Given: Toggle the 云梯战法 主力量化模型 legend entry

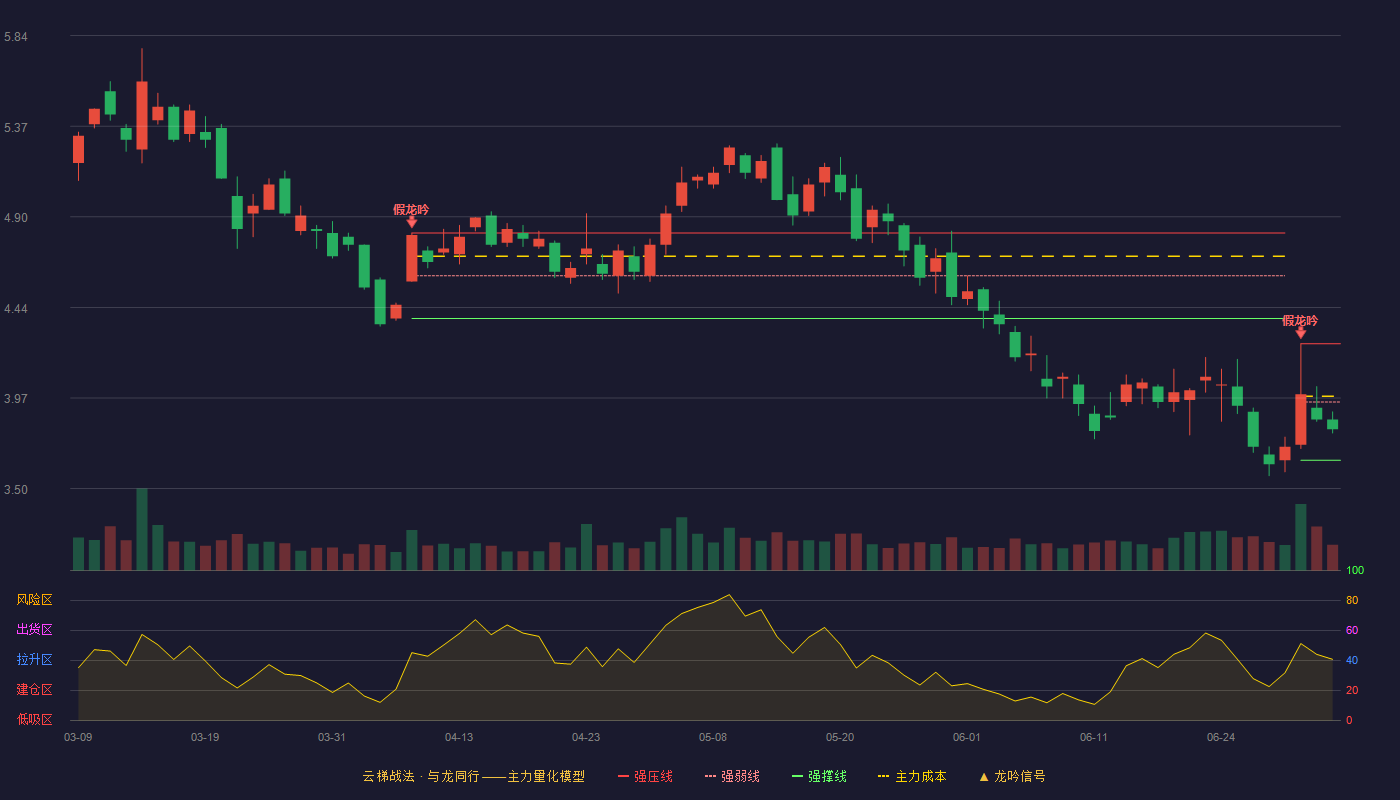Looking at the screenshot, I should click(x=473, y=776).
